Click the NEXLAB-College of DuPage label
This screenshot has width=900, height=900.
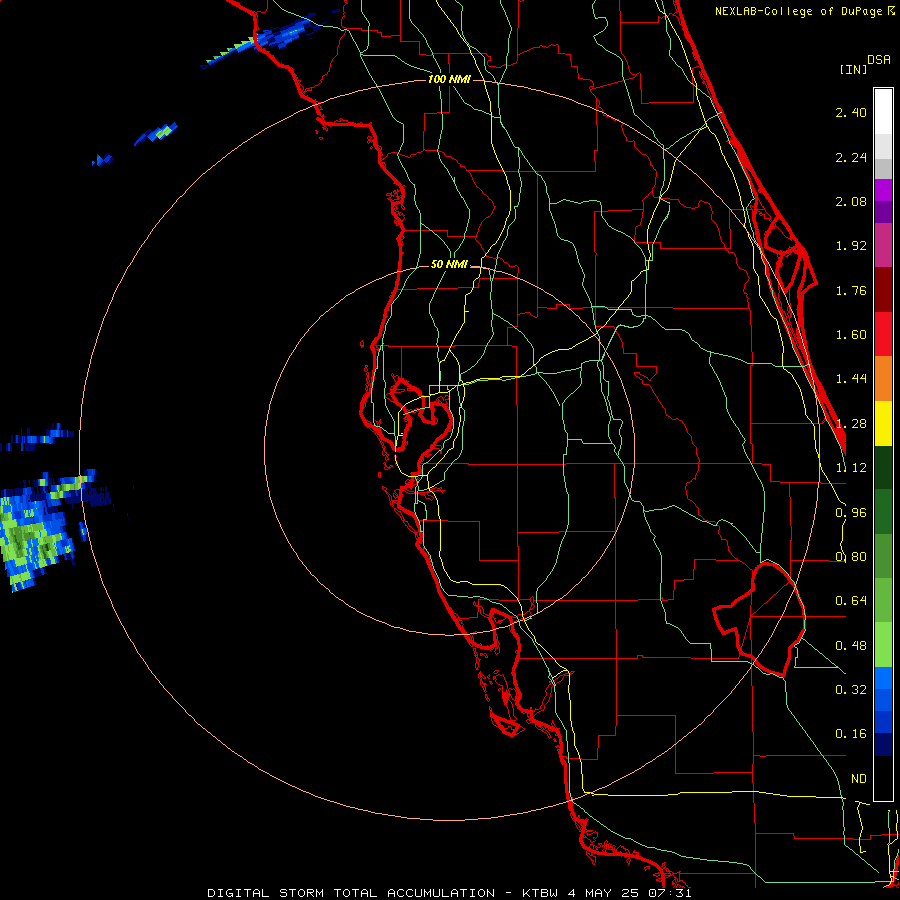[x=805, y=11]
